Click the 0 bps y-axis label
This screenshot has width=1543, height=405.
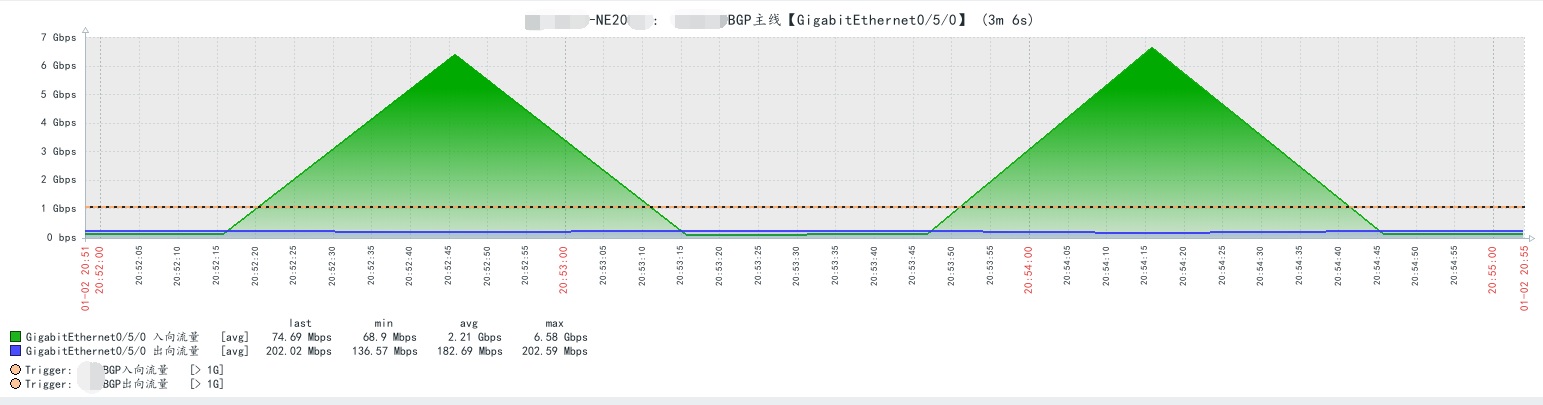click(61, 238)
